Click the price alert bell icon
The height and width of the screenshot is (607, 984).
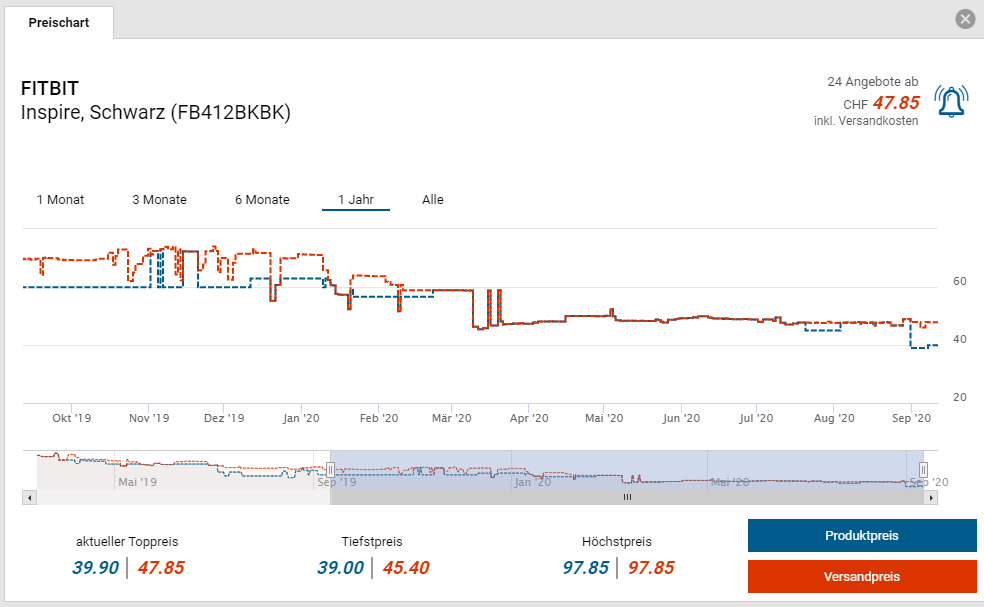coord(950,101)
